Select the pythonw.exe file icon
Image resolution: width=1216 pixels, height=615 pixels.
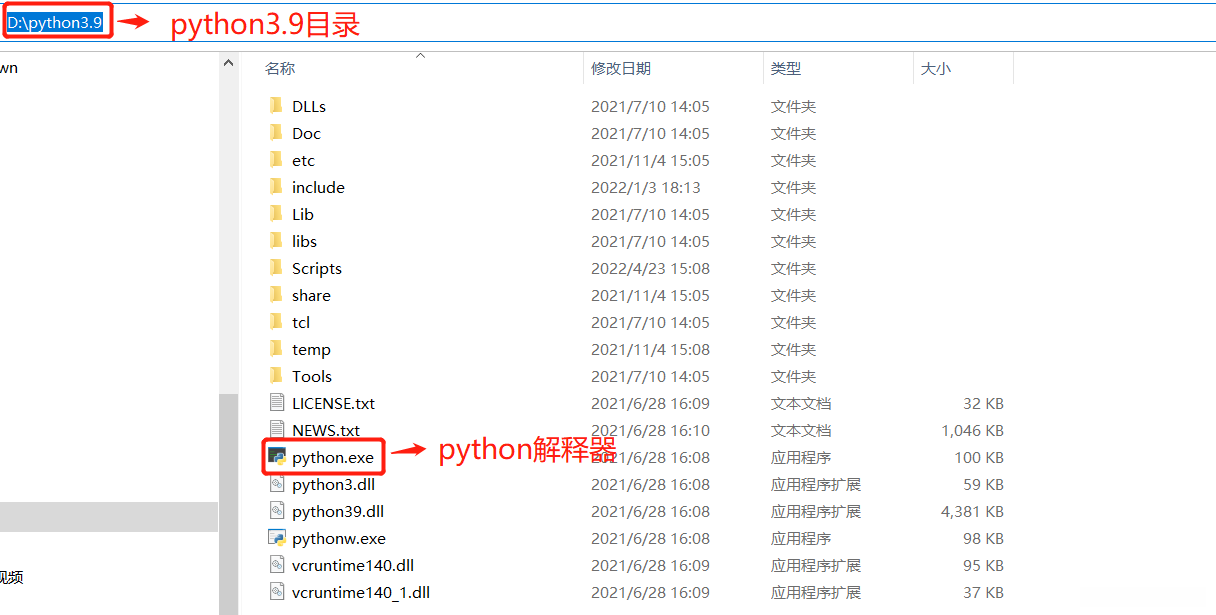[x=277, y=538]
